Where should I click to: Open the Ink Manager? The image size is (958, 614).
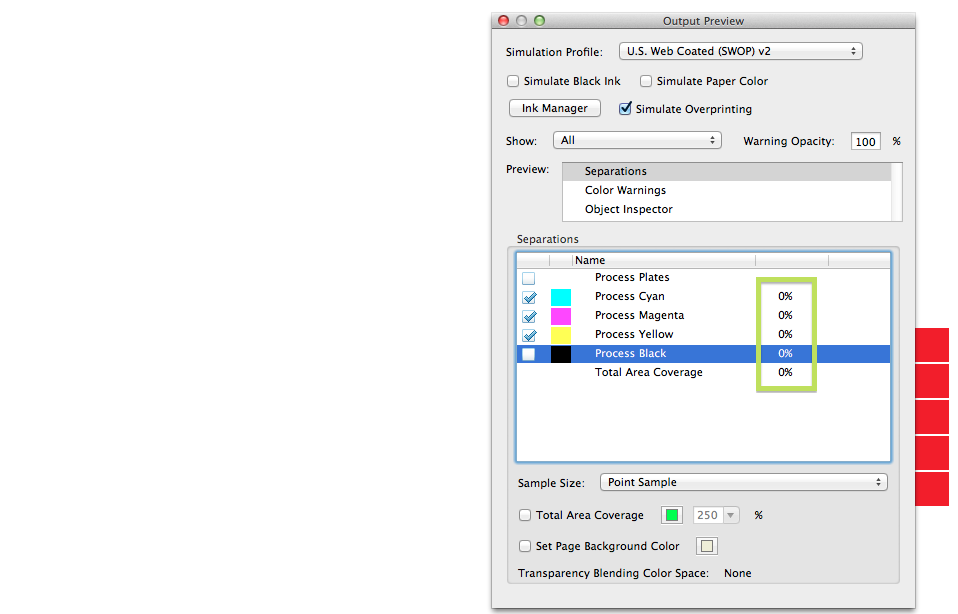[x=554, y=108]
